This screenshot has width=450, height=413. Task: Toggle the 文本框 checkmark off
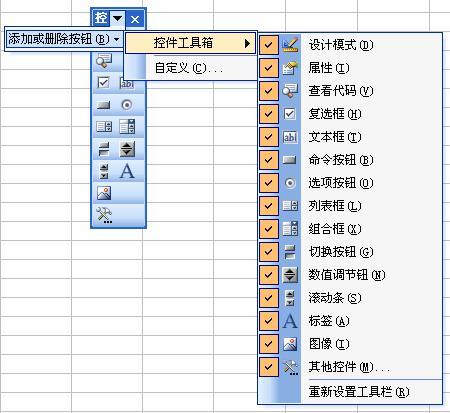269,137
